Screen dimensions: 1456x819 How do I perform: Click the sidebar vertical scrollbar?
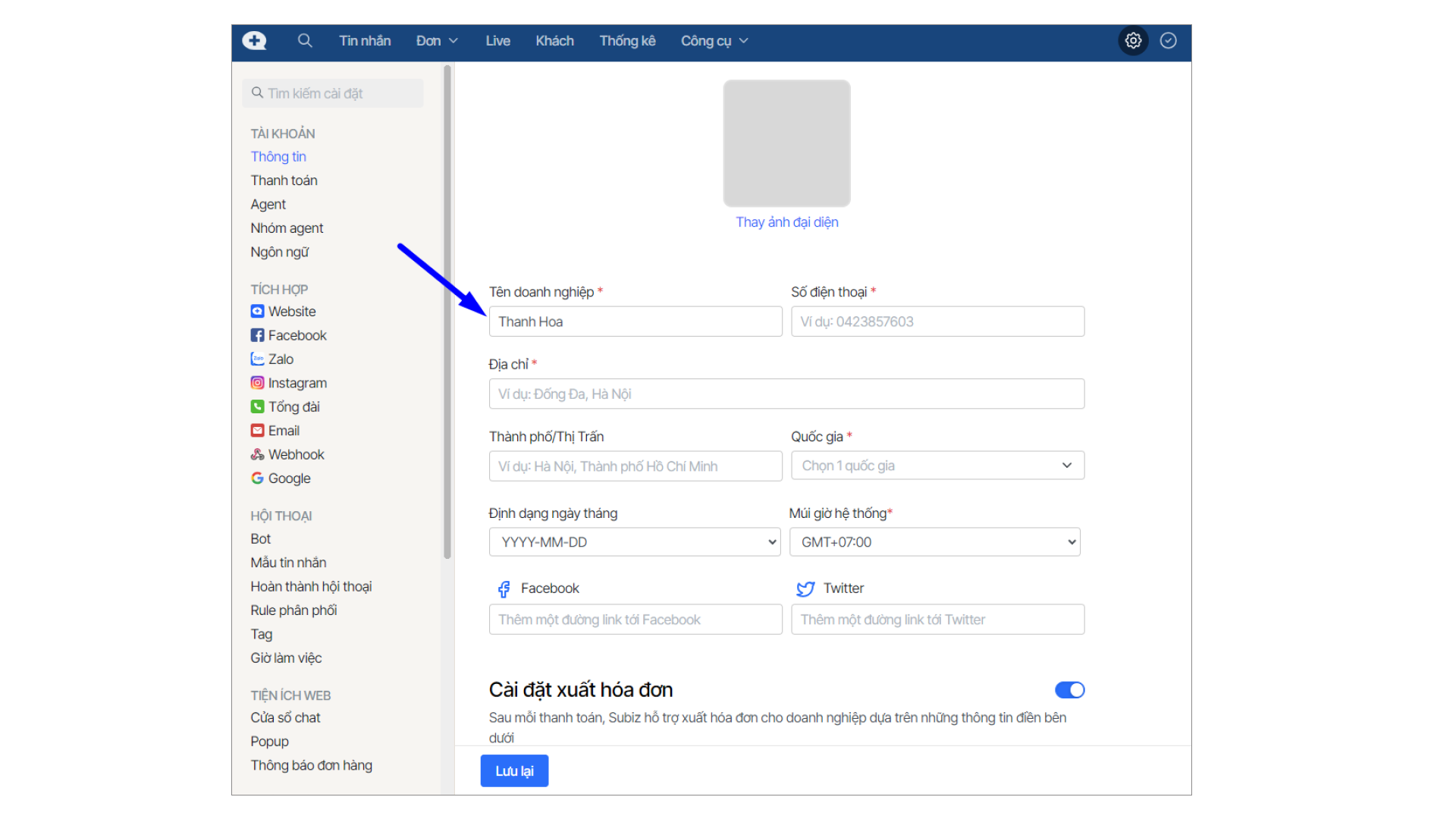pos(447,311)
